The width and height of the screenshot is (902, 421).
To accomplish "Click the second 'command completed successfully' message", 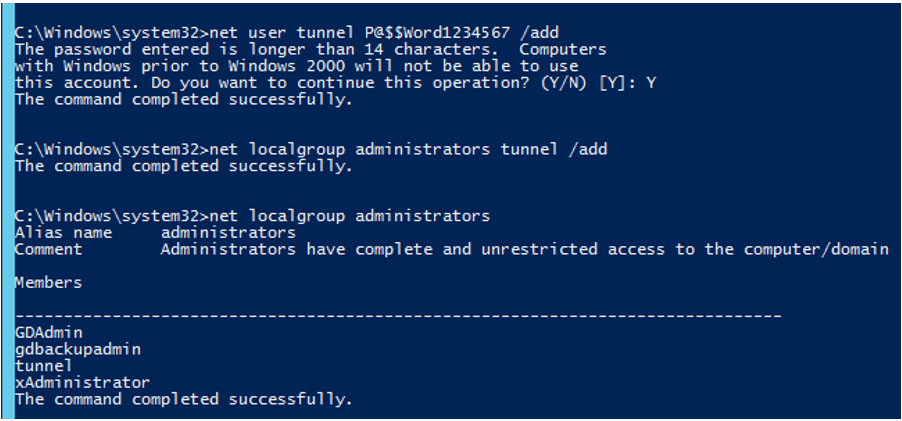I will pos(183,167).
